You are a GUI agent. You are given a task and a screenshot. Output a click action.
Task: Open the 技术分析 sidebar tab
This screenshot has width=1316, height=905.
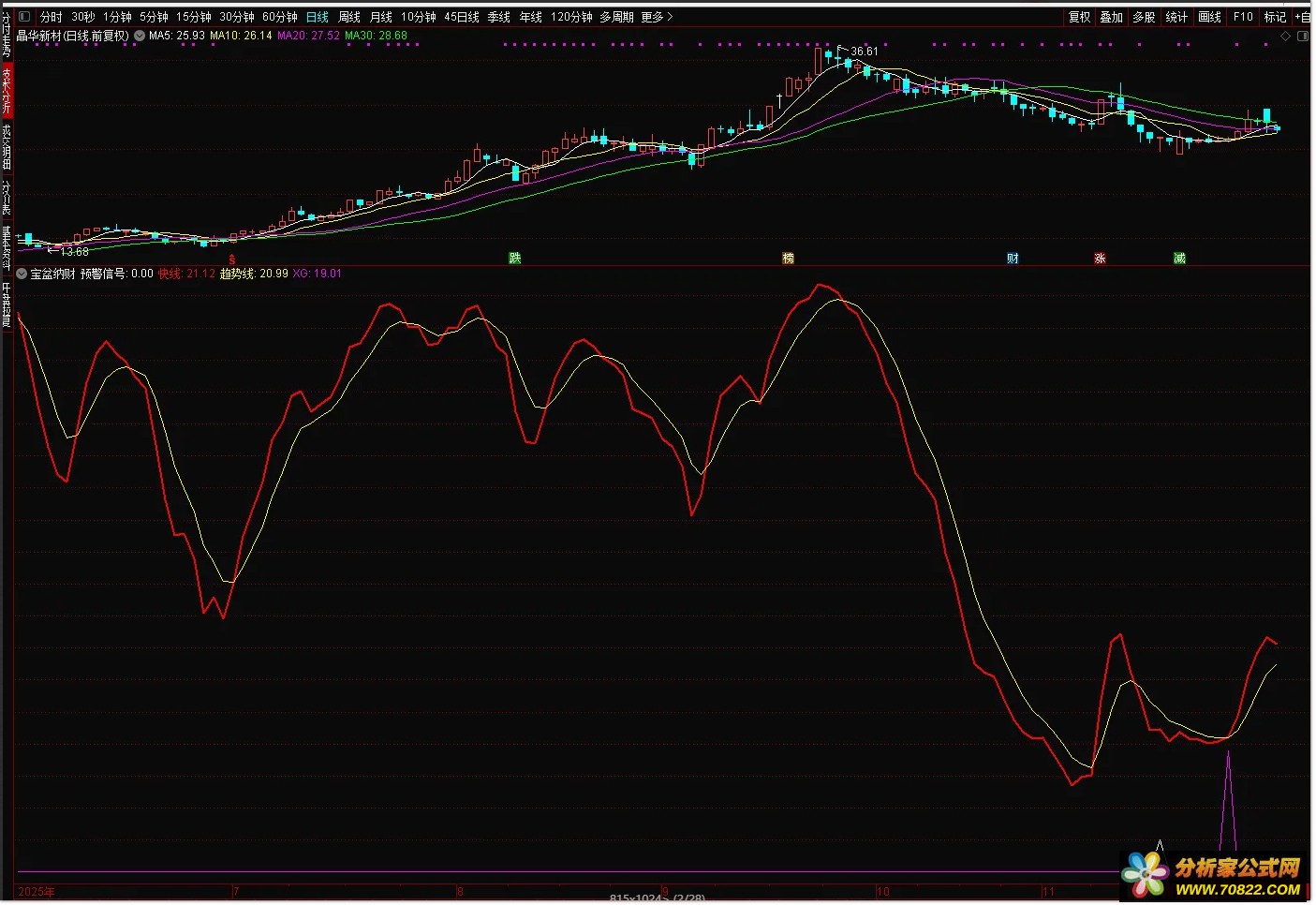pos(7,90)
